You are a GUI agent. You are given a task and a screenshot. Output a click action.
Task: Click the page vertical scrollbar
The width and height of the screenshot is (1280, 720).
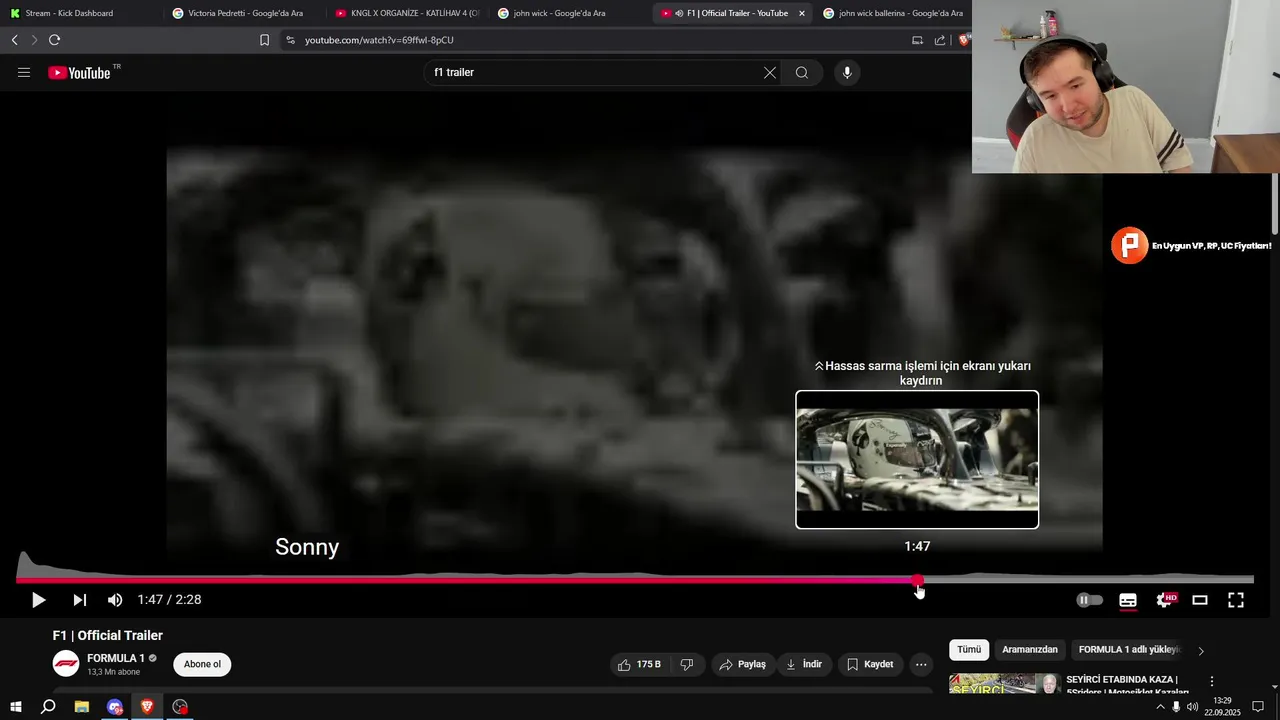(1275, 205)
